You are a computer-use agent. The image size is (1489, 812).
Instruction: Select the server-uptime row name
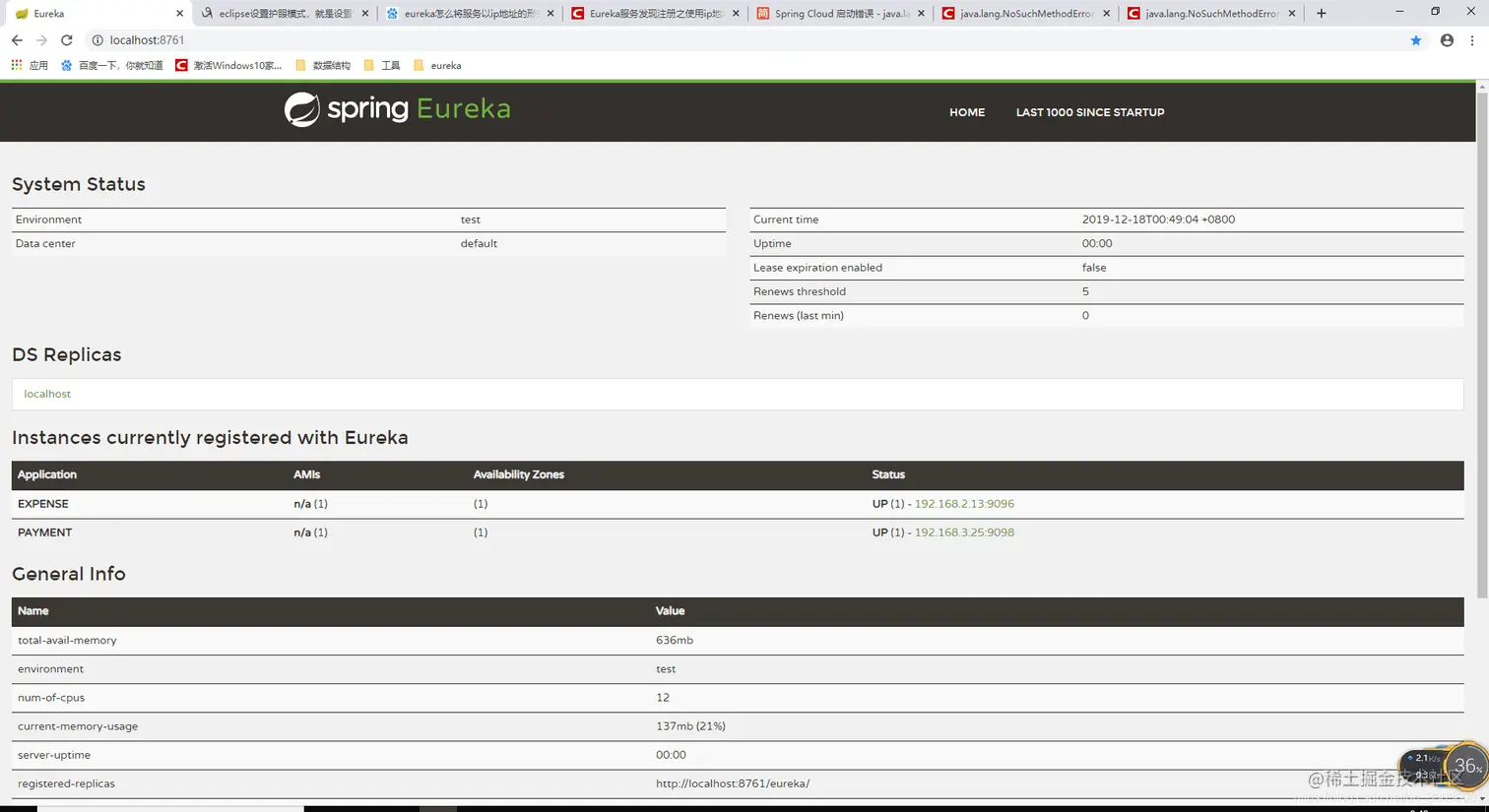[x=54, y=755]
